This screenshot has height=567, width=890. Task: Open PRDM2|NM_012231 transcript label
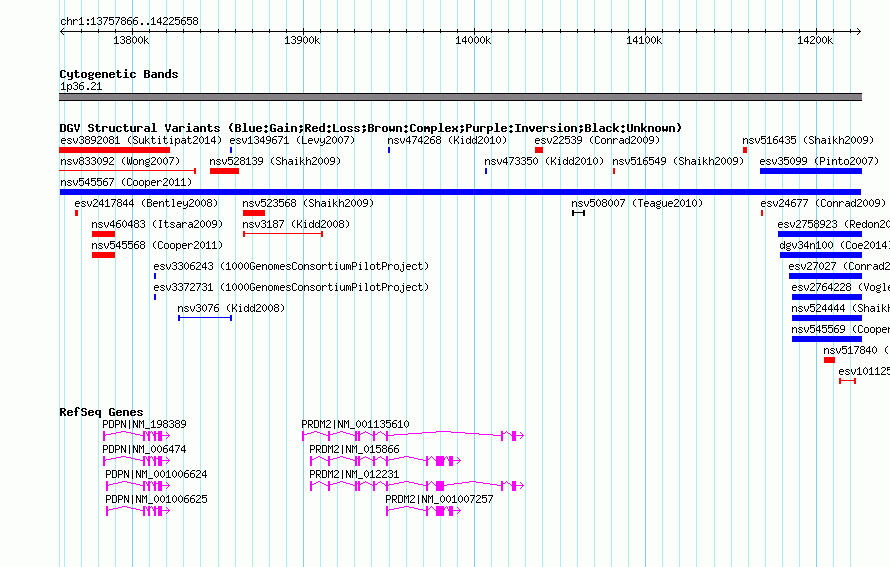point(354,474)
